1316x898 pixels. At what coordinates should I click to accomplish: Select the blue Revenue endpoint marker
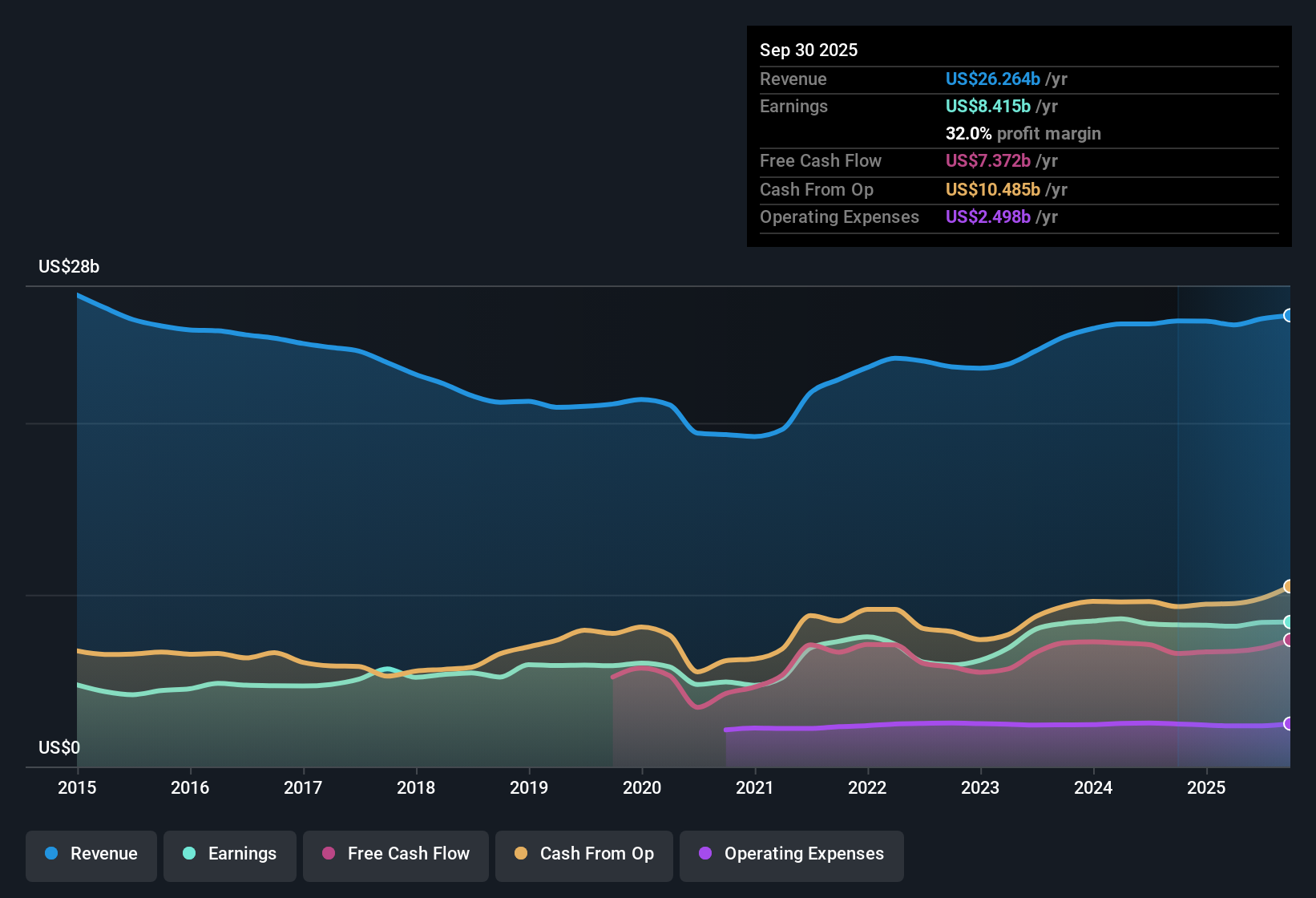pos(1289,315)
